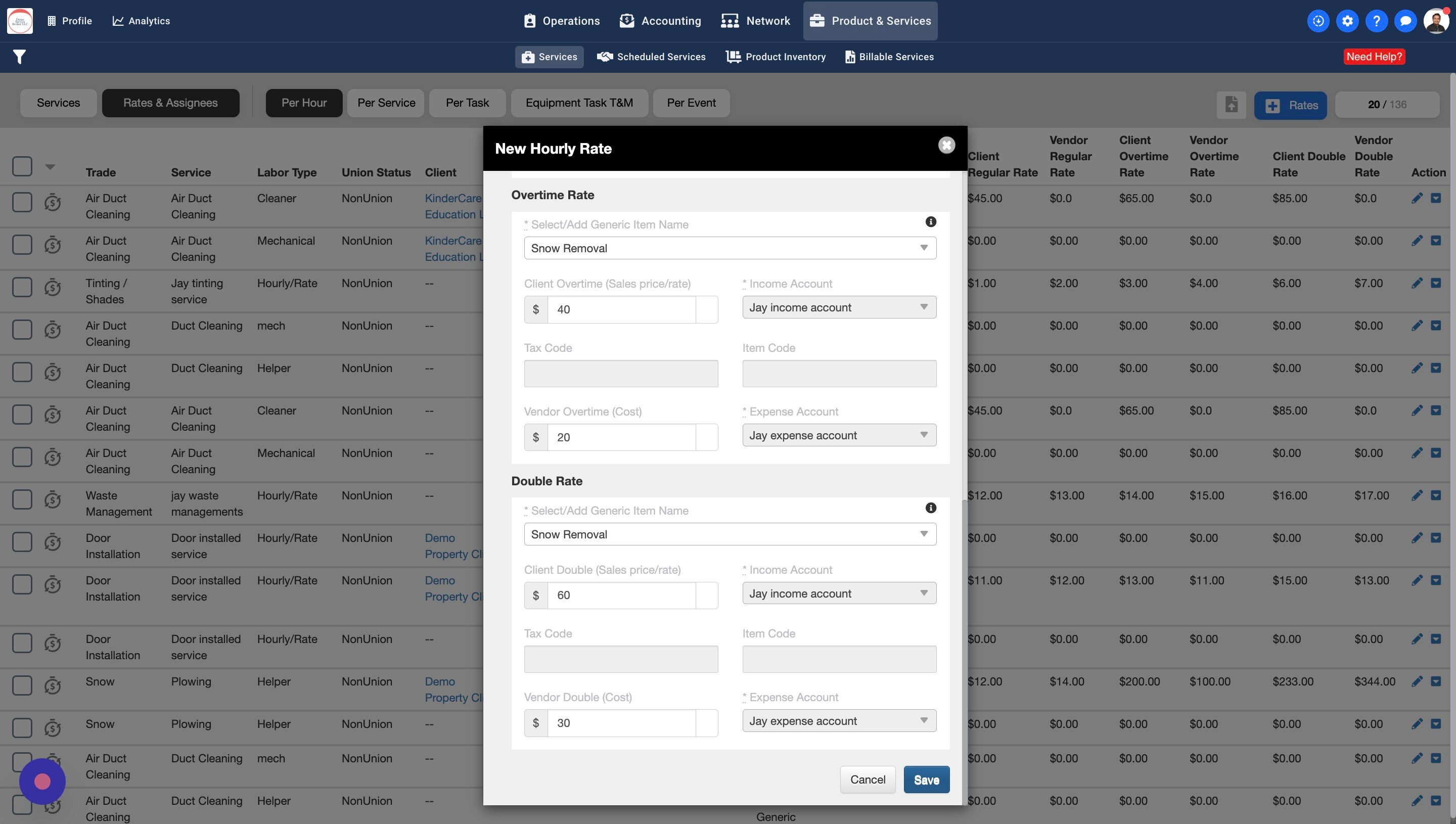The width and height of the screenshot is (1456, 824).
Task: Click Overtime Rate info icon
Action: pos(930,222)
